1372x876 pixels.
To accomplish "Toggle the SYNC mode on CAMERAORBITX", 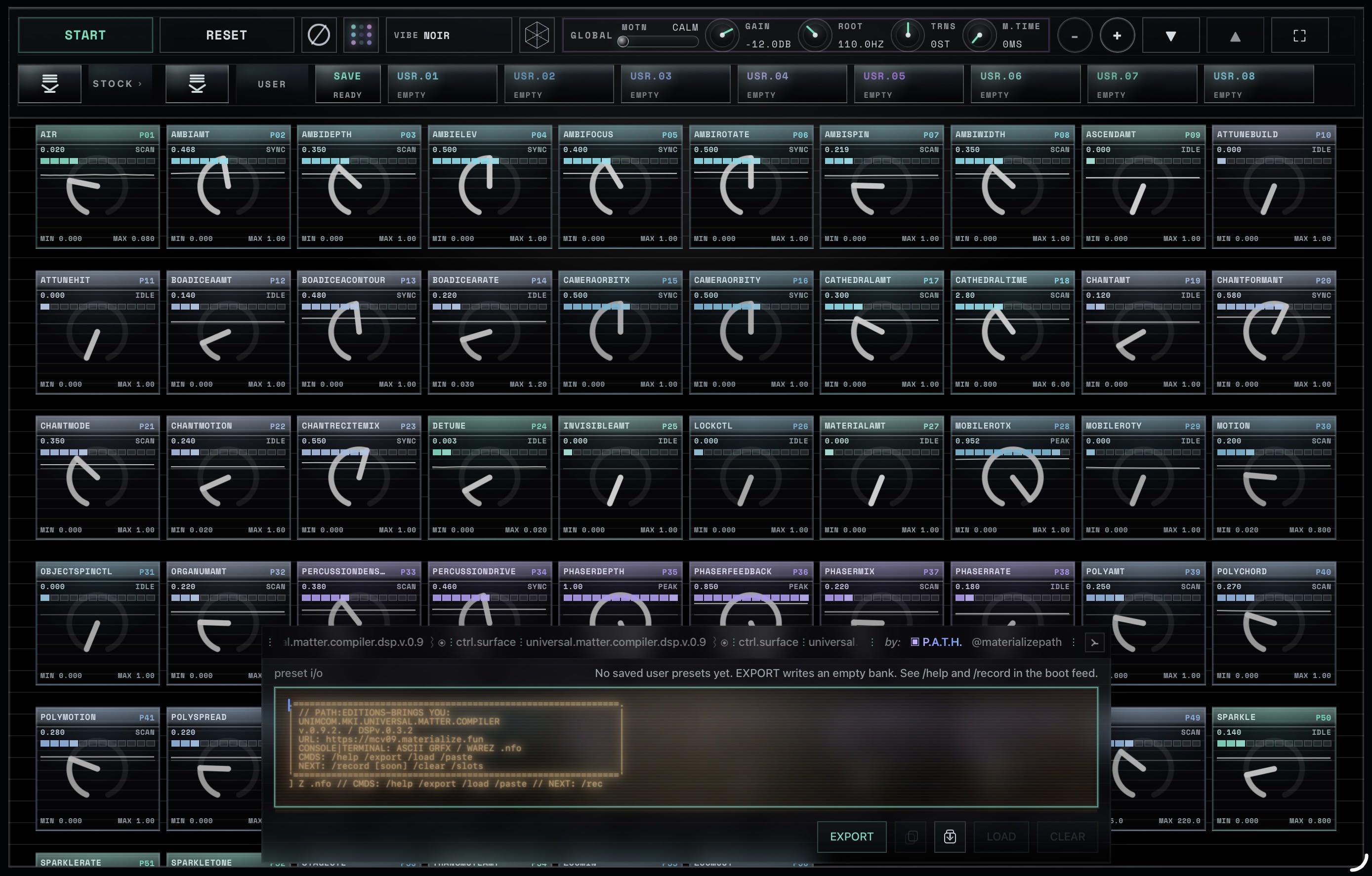I will [667, 296].
